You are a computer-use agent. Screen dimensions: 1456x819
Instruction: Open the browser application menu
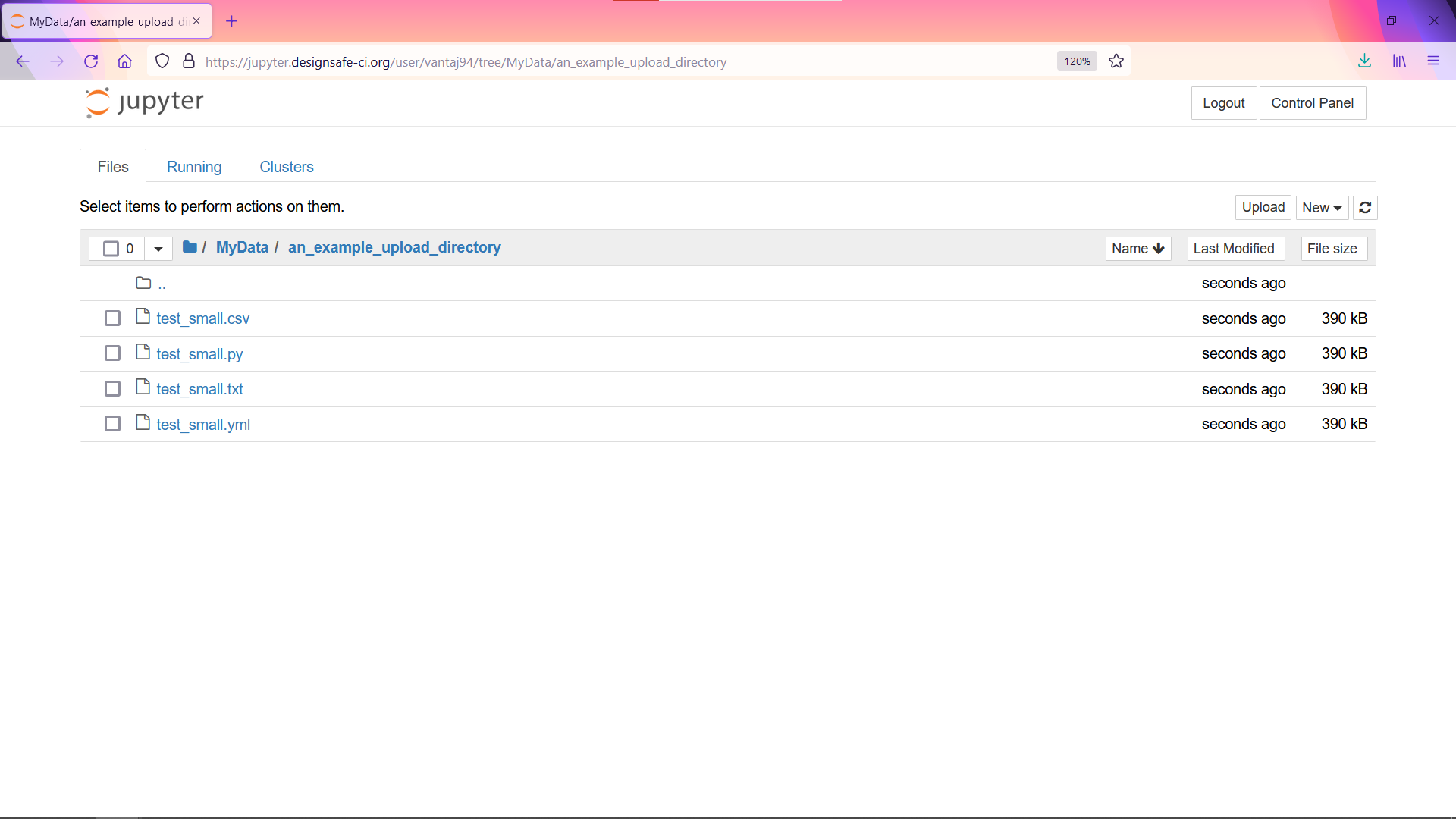[1434, 61]
